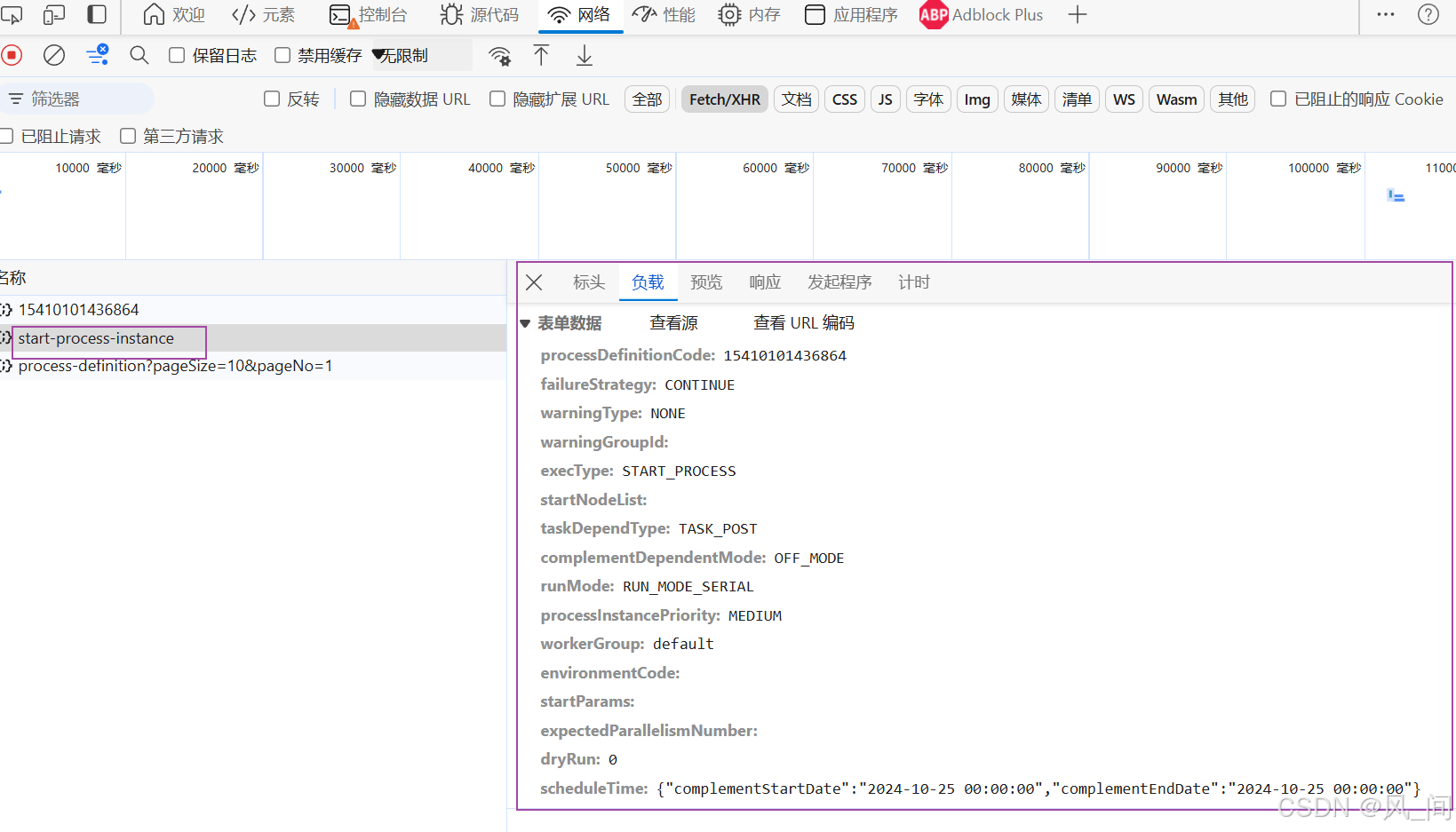1456x832 pixels.
Task: Select the start-process-instance request
Action: click(96, 337)
